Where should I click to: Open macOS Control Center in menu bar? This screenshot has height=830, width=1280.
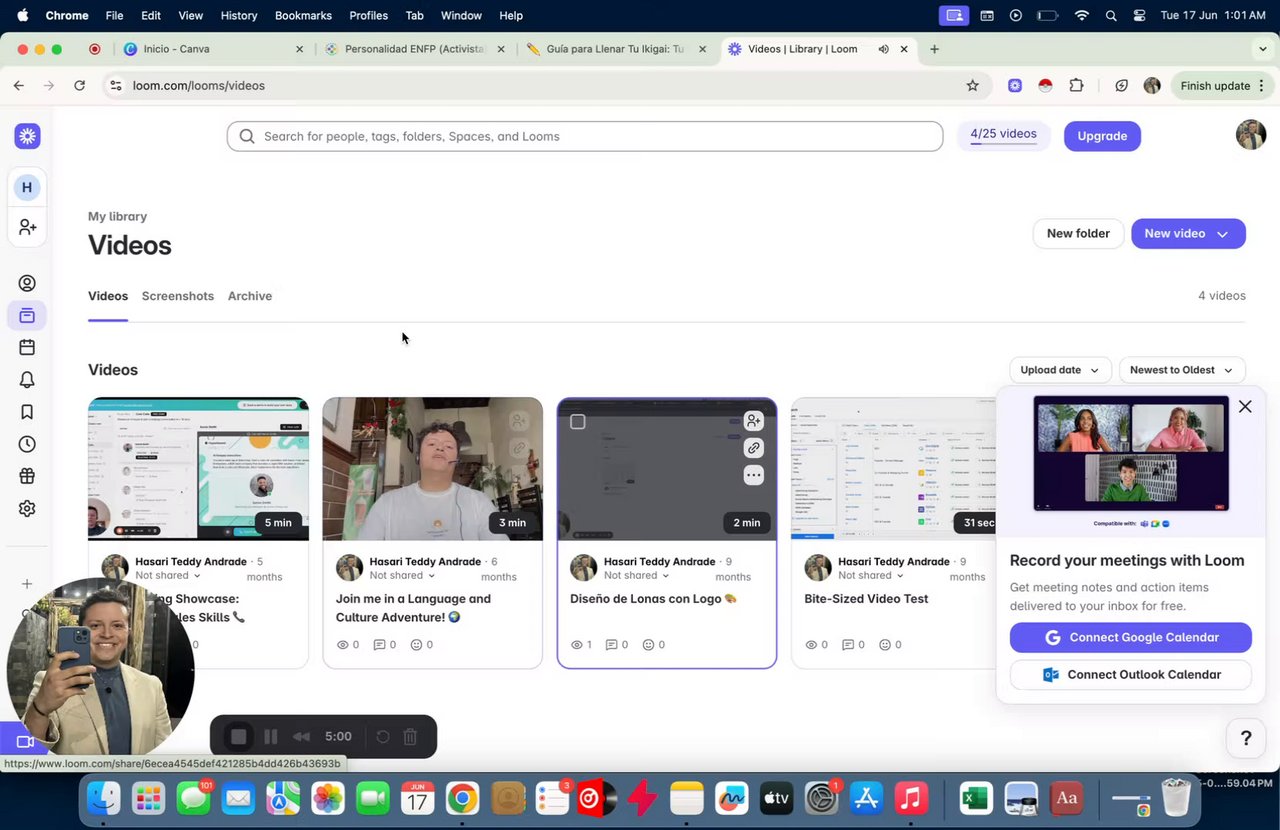pos(1139,15)
